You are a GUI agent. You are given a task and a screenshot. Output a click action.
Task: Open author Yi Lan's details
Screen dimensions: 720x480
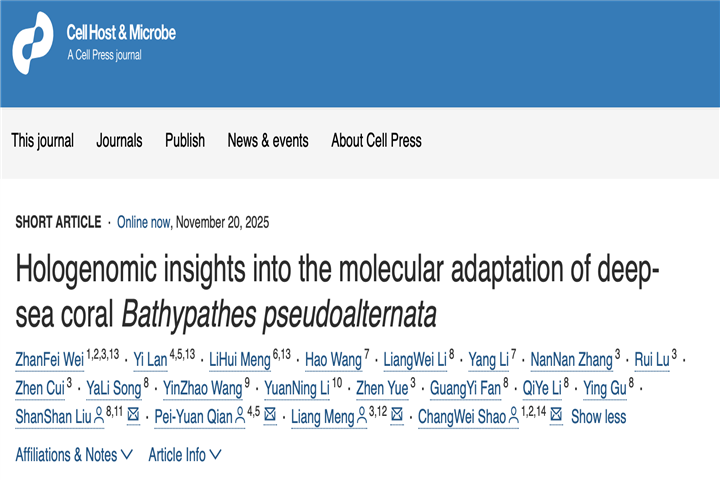click(150, 360)
